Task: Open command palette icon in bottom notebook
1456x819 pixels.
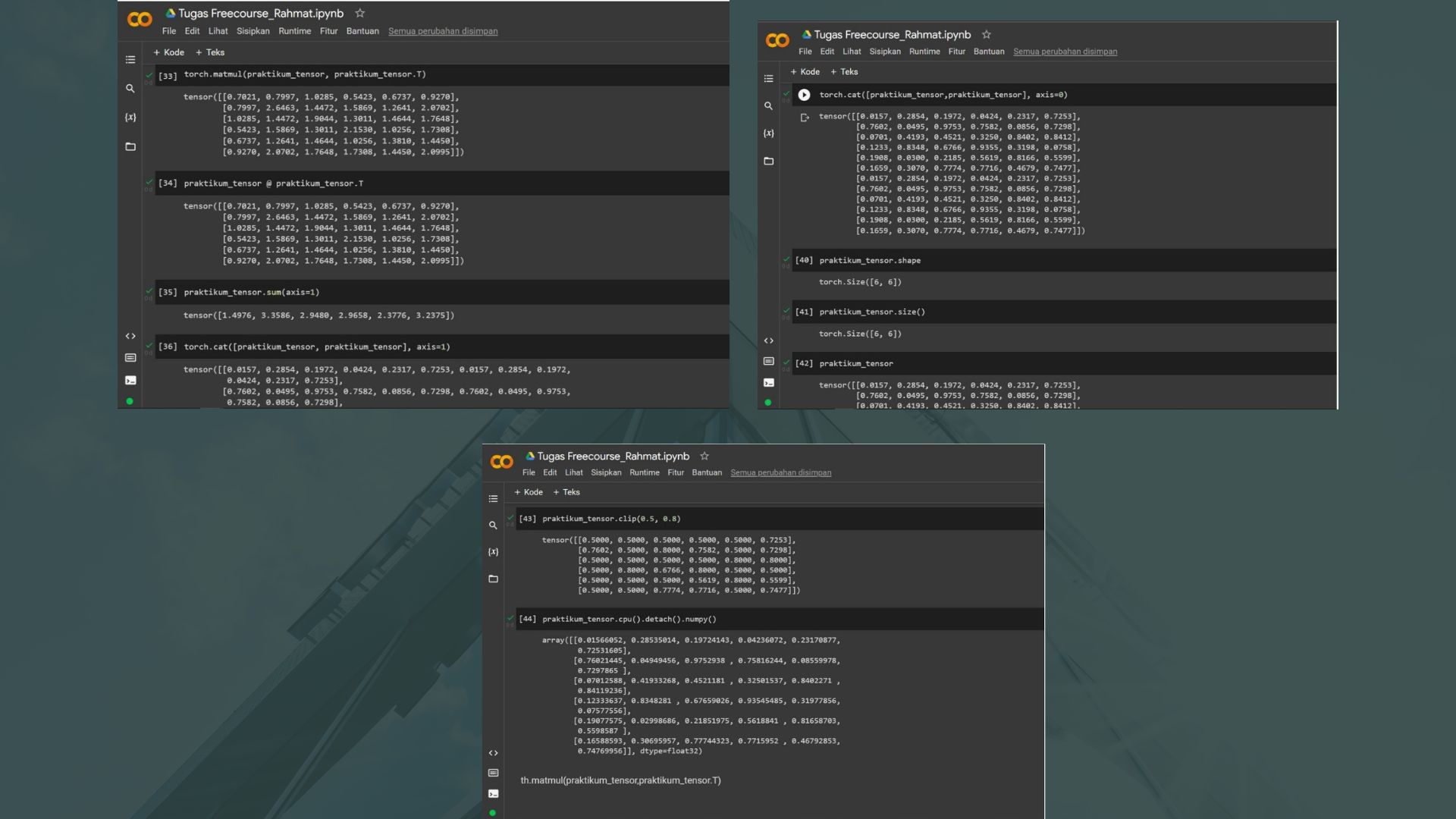Action: point(493,773)
